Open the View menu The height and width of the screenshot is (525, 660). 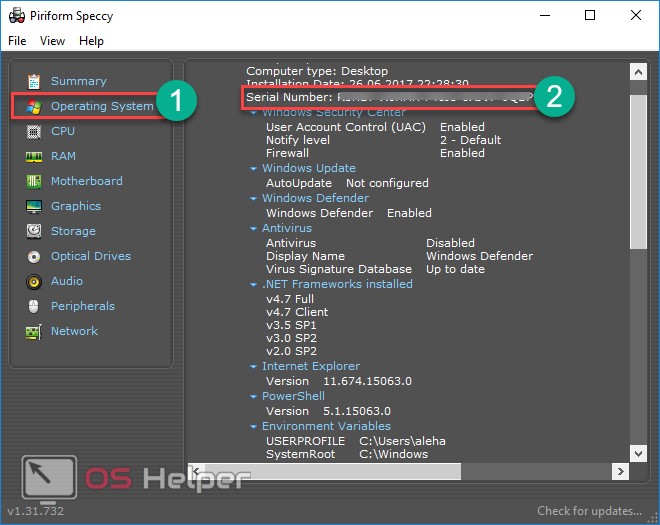tap(52, 41)
